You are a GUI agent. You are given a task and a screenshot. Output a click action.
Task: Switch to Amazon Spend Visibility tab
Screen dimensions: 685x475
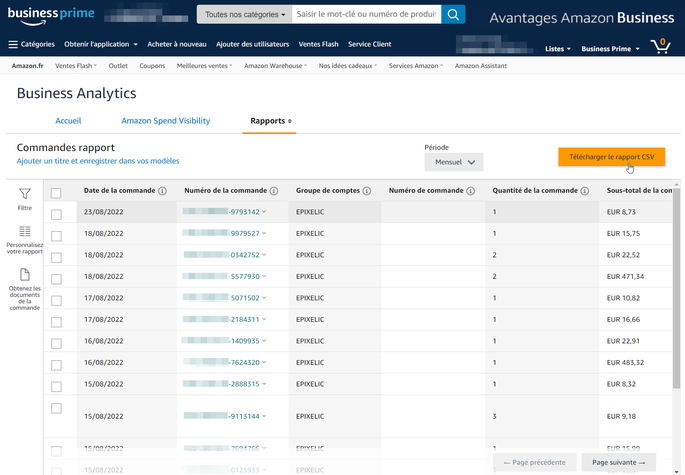pyautogui.click(x=166, y=121)
